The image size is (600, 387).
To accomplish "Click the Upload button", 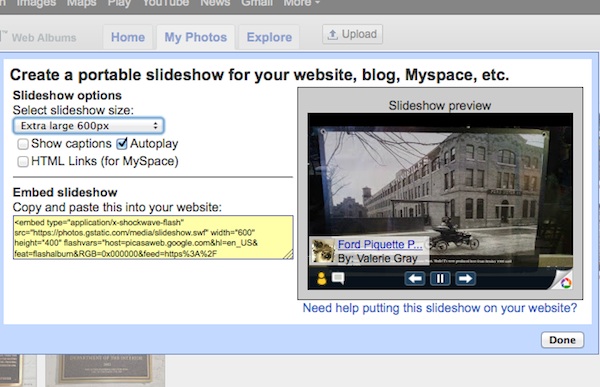I will [x=352, y=34].
